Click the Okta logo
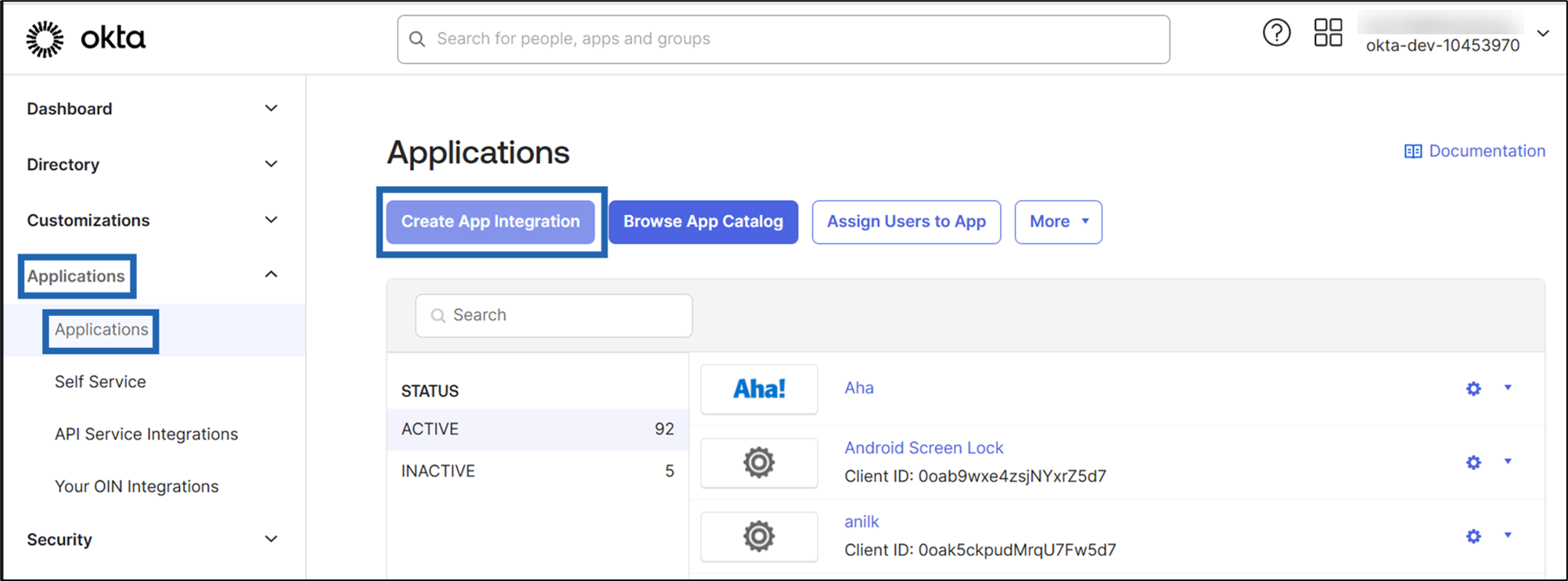This screenshot has width=1568, height=581. coord(85,38)
